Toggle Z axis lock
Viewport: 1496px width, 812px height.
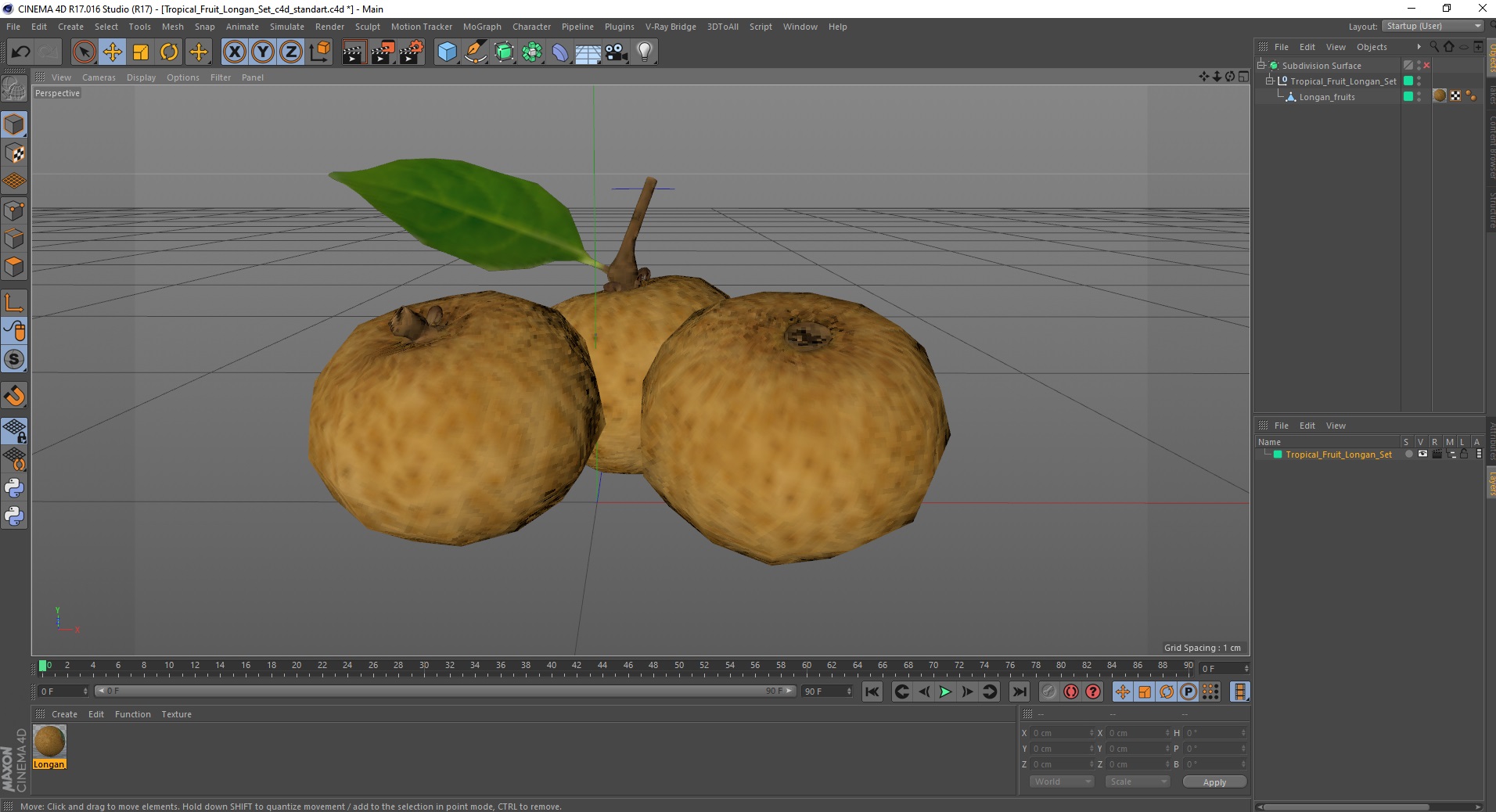click(x=290, y=52)
